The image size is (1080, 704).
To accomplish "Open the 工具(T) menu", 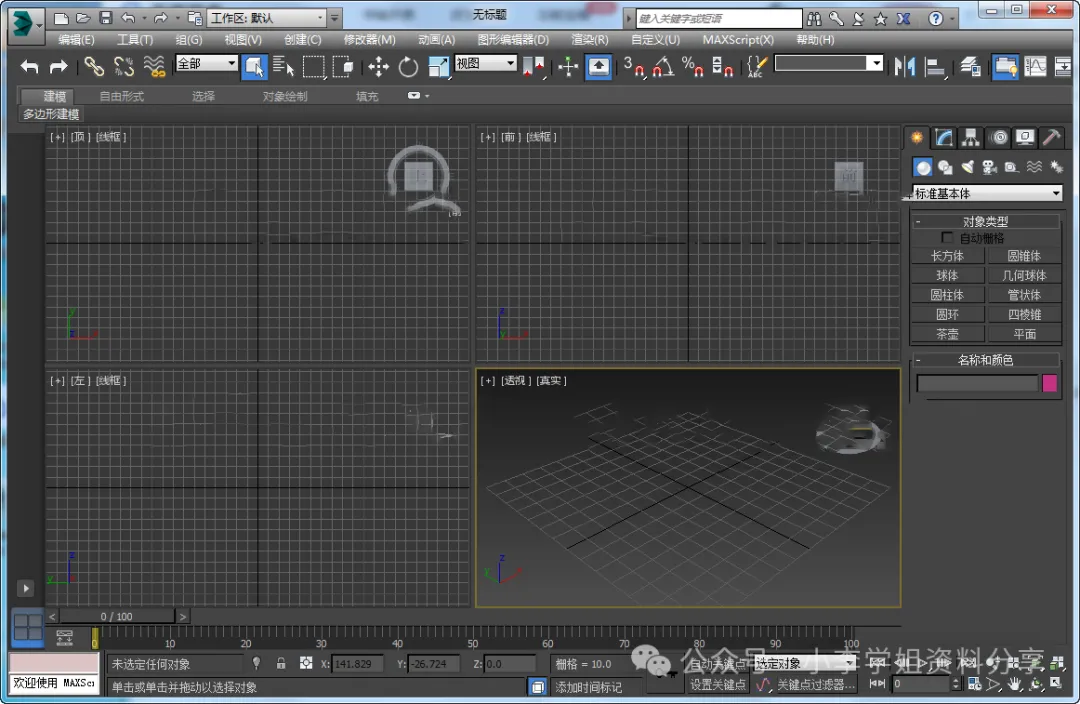I will click(x=135, y=40).
